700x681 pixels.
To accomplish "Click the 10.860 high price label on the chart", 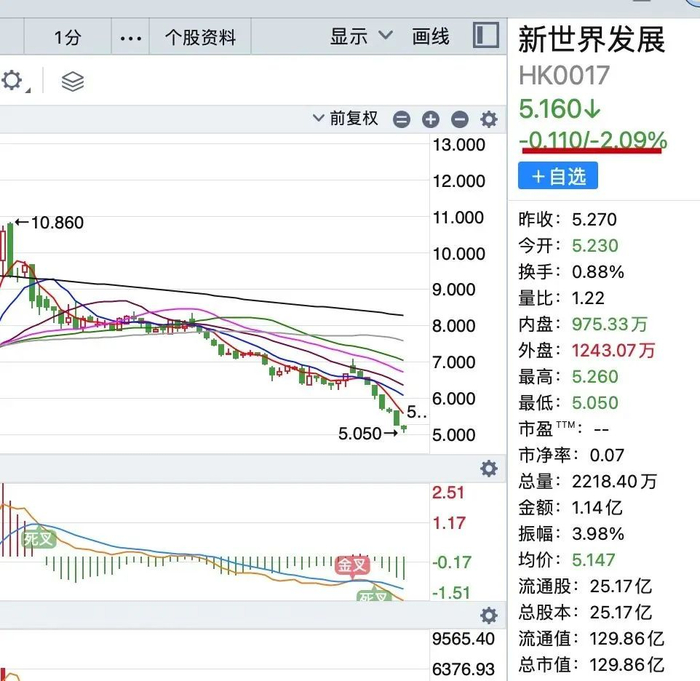I will tap(57, 222).
